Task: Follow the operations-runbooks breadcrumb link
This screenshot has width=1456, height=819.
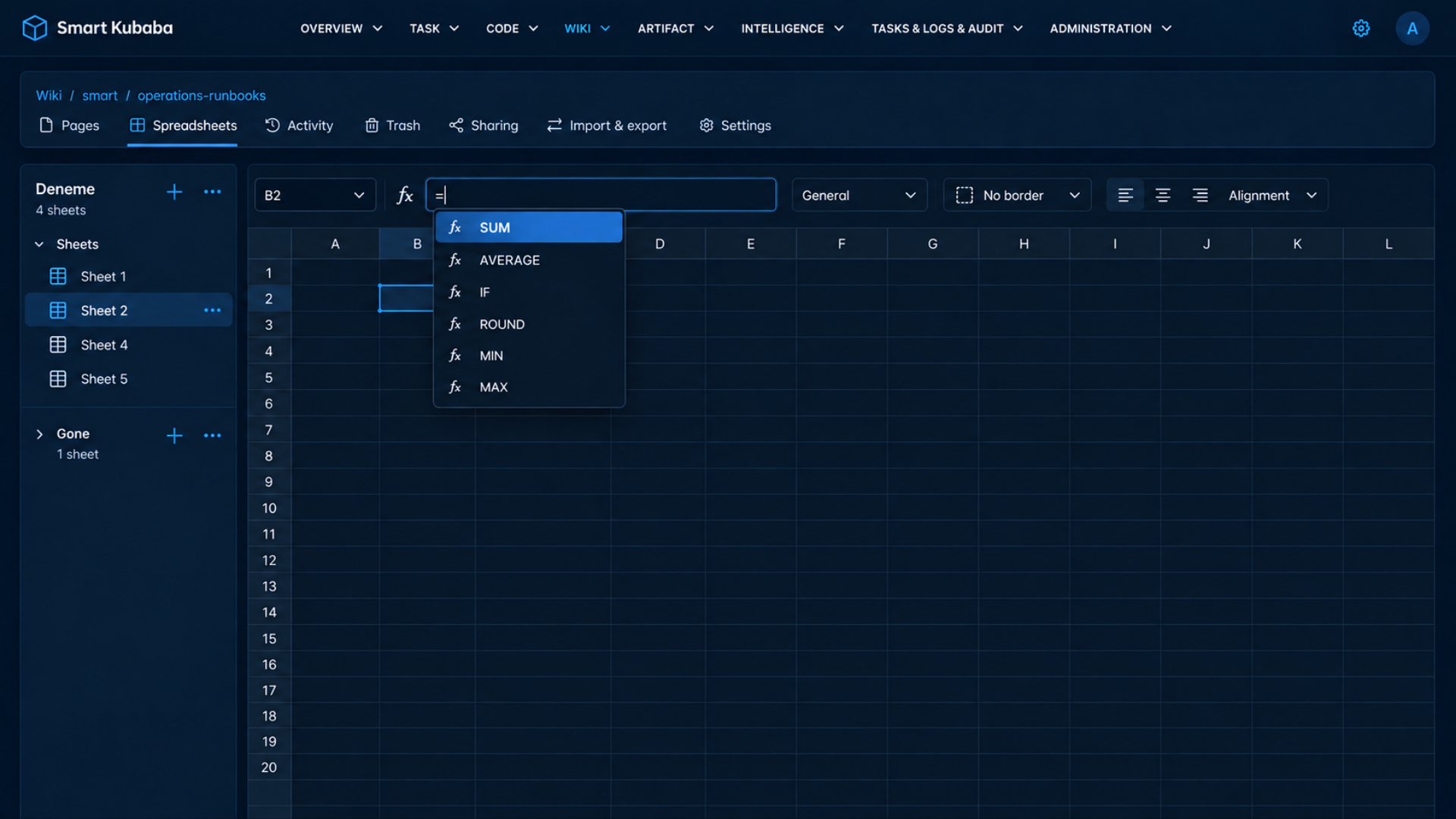Action: [202, 96]
